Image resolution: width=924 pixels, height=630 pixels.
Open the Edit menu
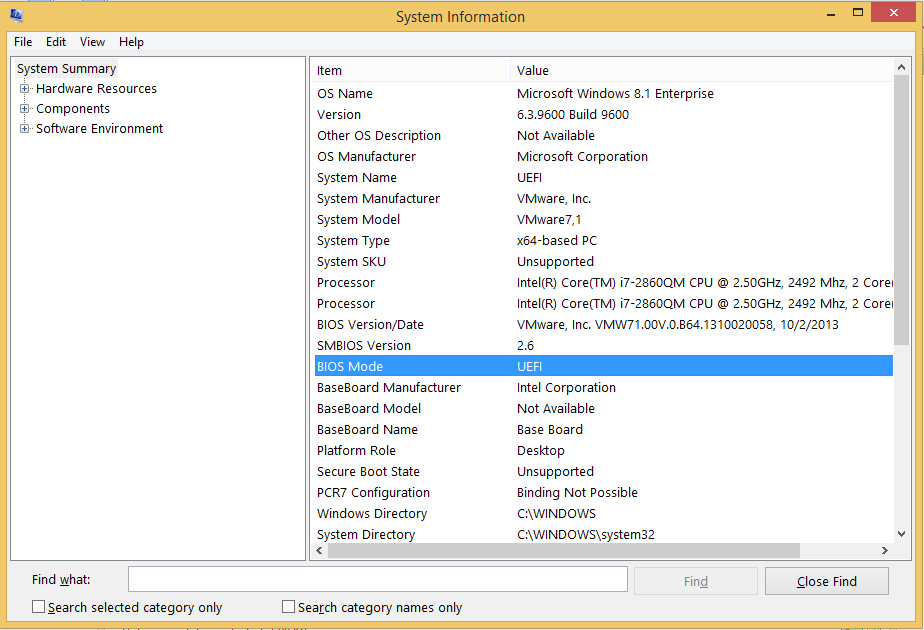56,42
